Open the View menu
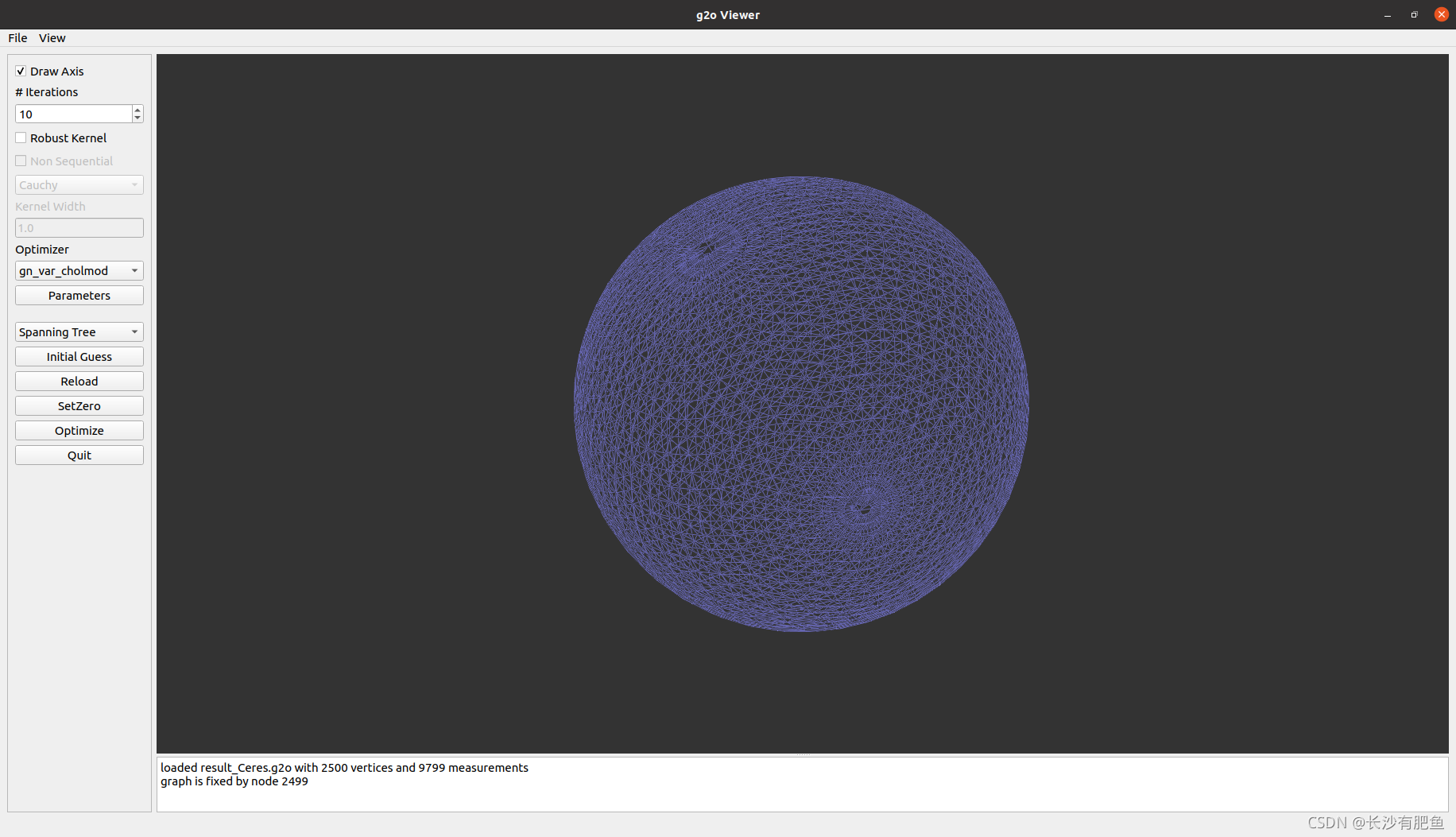Viewport: 1456px width, 837px height. tap(52, 38)
